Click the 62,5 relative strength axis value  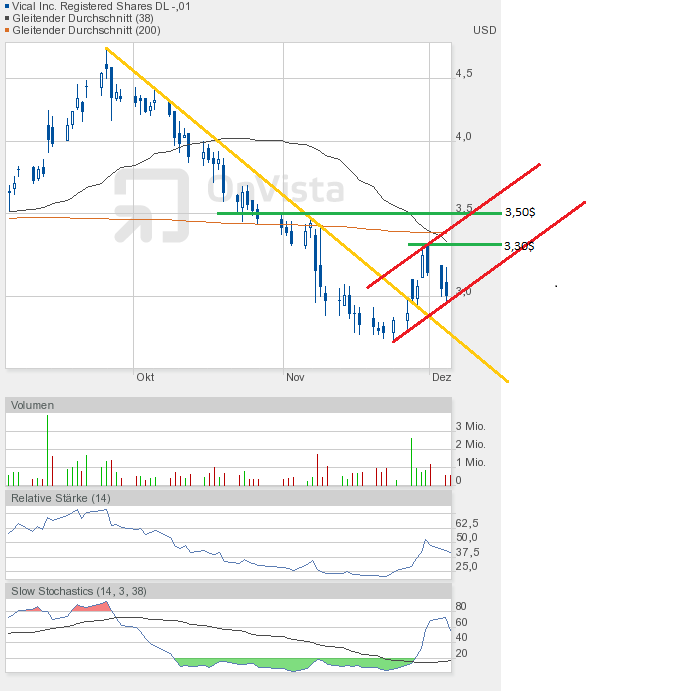[x=466, y=523]
